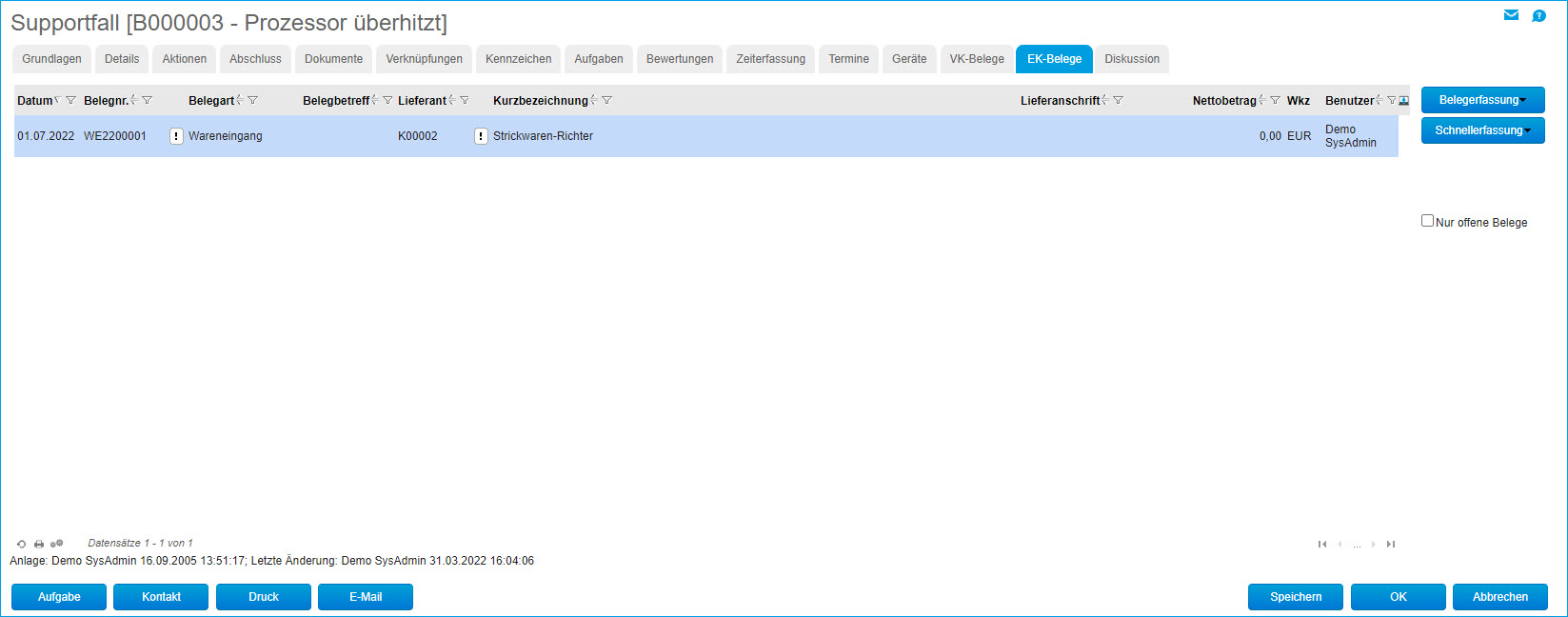Screen dimensions: 1568x617
Task: Select the EK-Belege tab
Action: (1054, 59)
